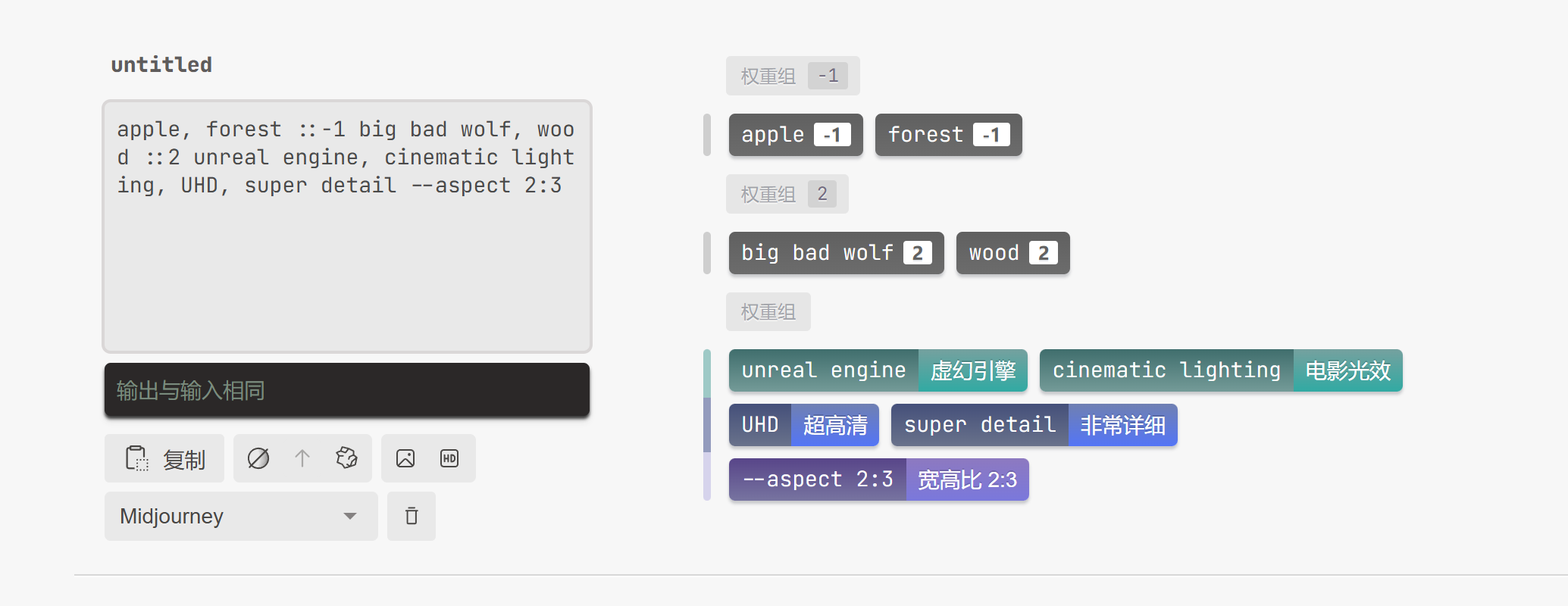Image resolution: width=1568 pixels, height=606 pixels.
Task: Select the super detail 非常详细 tag
Action: [x=1033, y=425]
